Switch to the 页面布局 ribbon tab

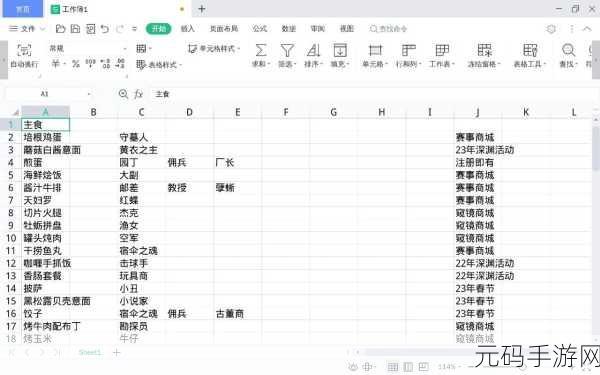point(224,29)
